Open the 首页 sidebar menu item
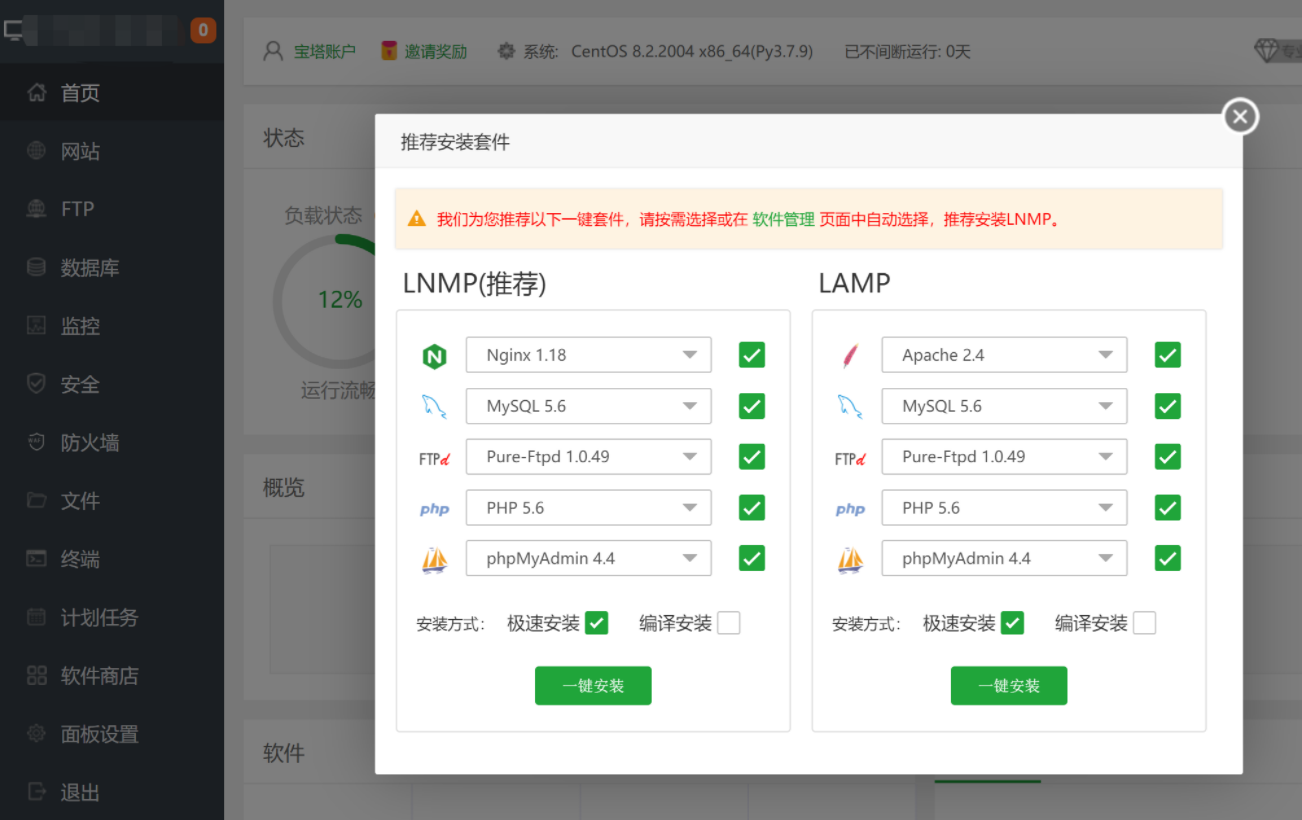The image size is (1302, 820). click(x=112, y=93)
